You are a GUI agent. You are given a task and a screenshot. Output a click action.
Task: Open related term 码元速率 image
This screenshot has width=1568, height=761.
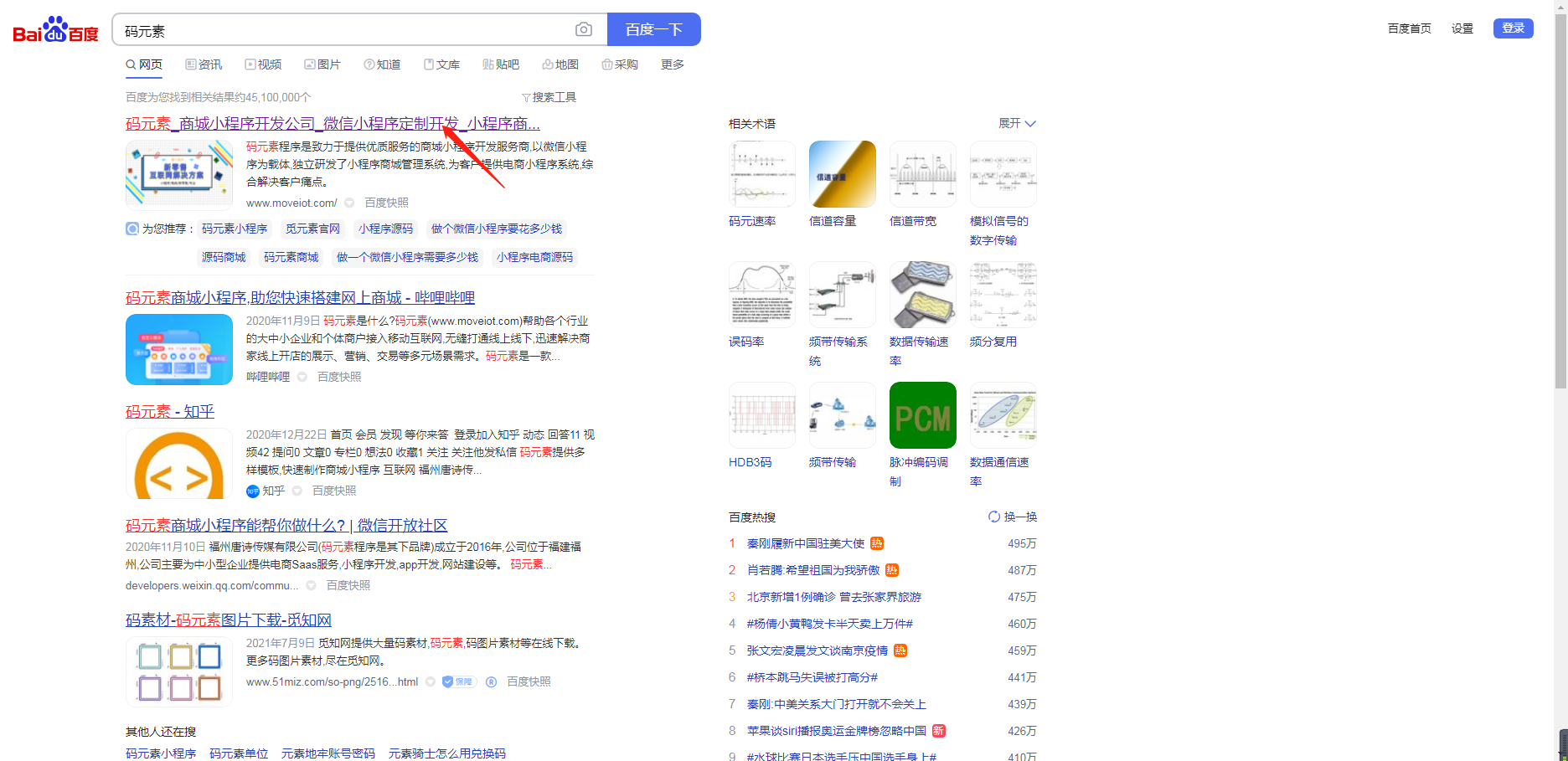coord(762,174)
